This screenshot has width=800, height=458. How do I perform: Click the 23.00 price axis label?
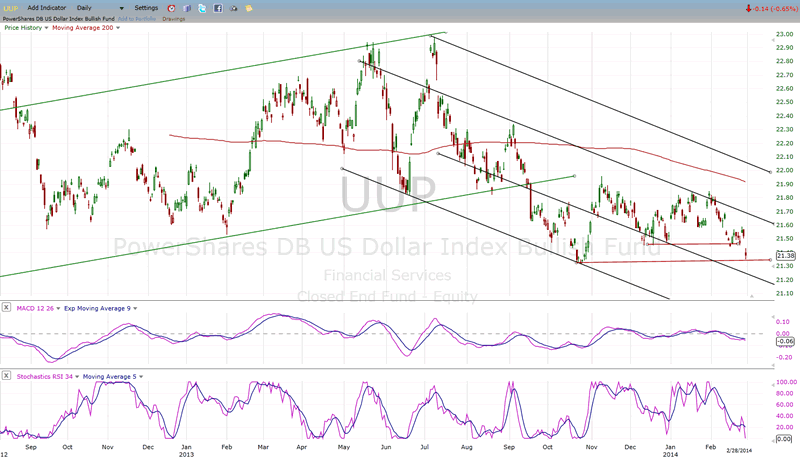coord(784,34)
